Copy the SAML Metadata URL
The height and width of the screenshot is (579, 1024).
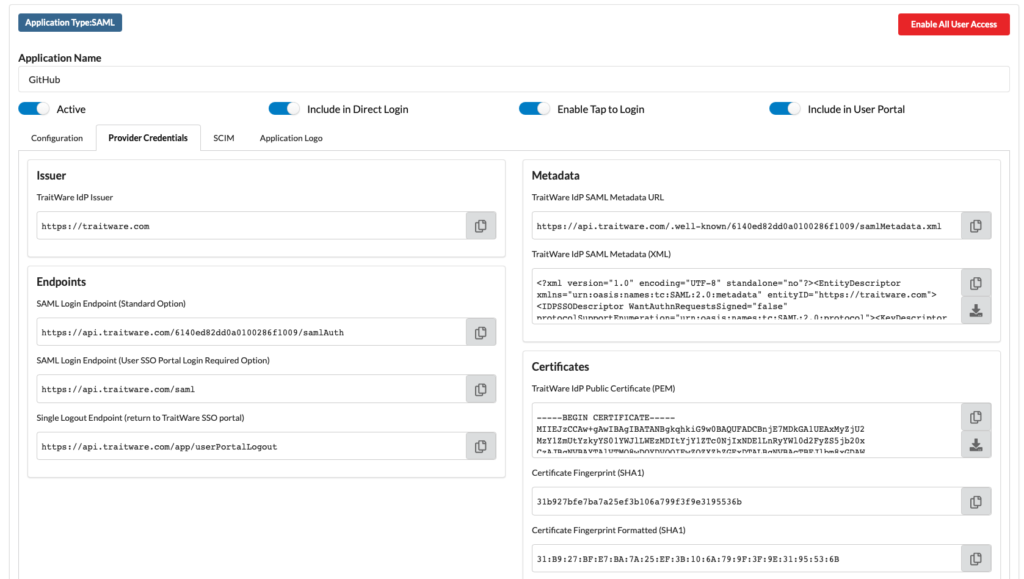click(976, 226)
